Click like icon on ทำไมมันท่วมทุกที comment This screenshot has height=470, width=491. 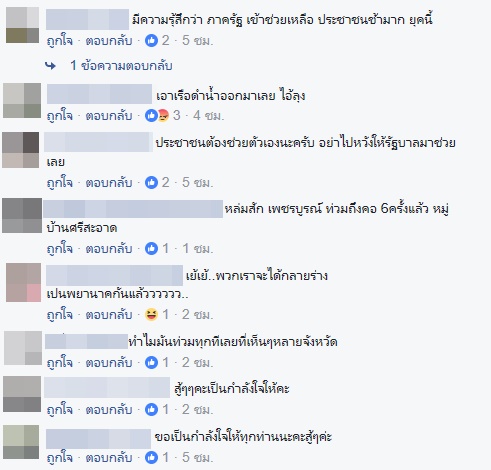(x=151, y=362)
